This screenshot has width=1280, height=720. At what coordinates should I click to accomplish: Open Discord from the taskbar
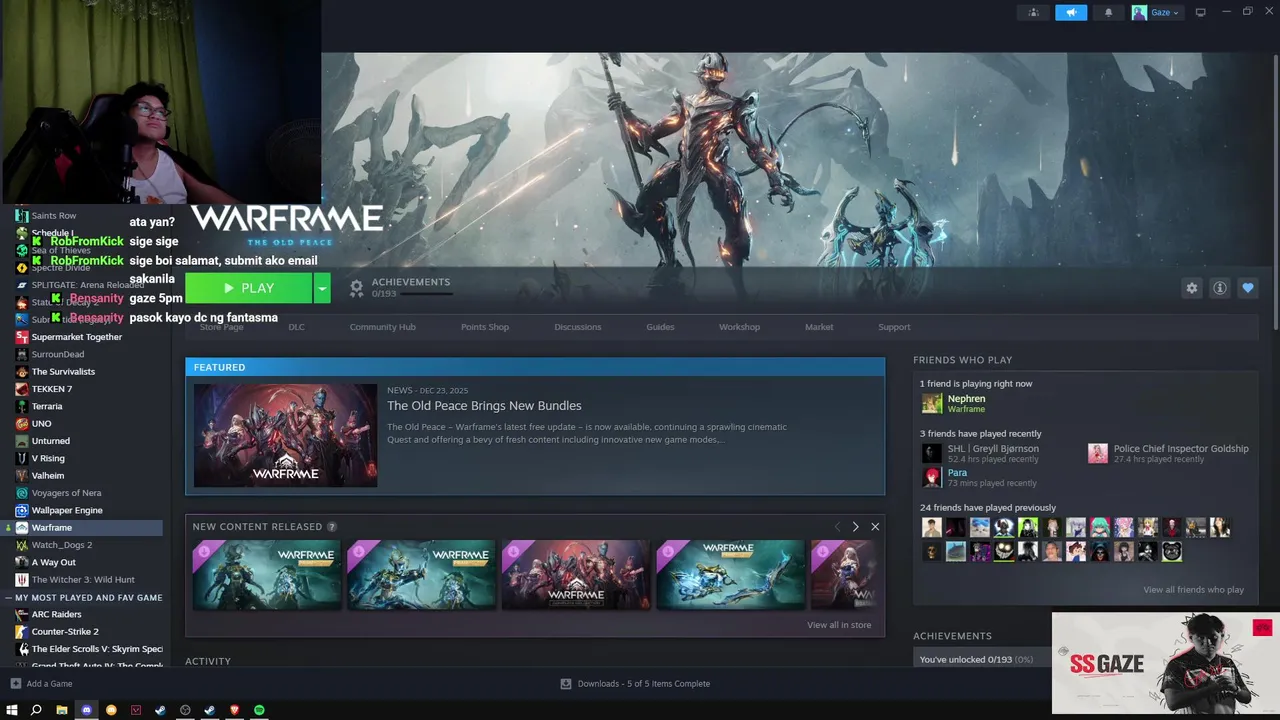click(86, 710)
